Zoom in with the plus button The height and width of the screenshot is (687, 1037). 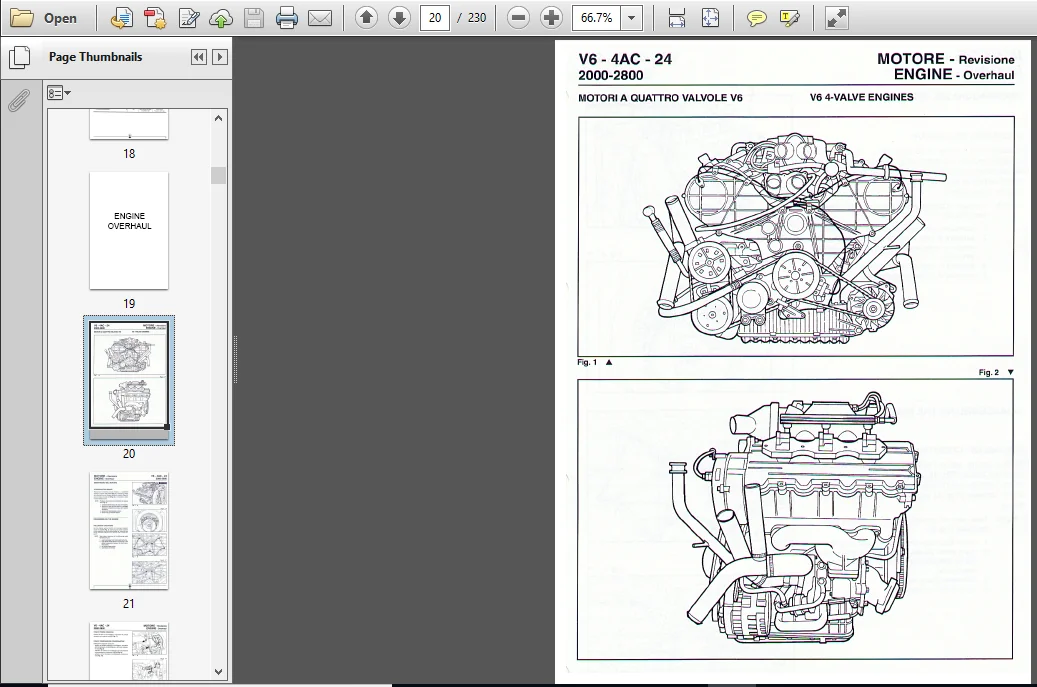coord(551,18)
